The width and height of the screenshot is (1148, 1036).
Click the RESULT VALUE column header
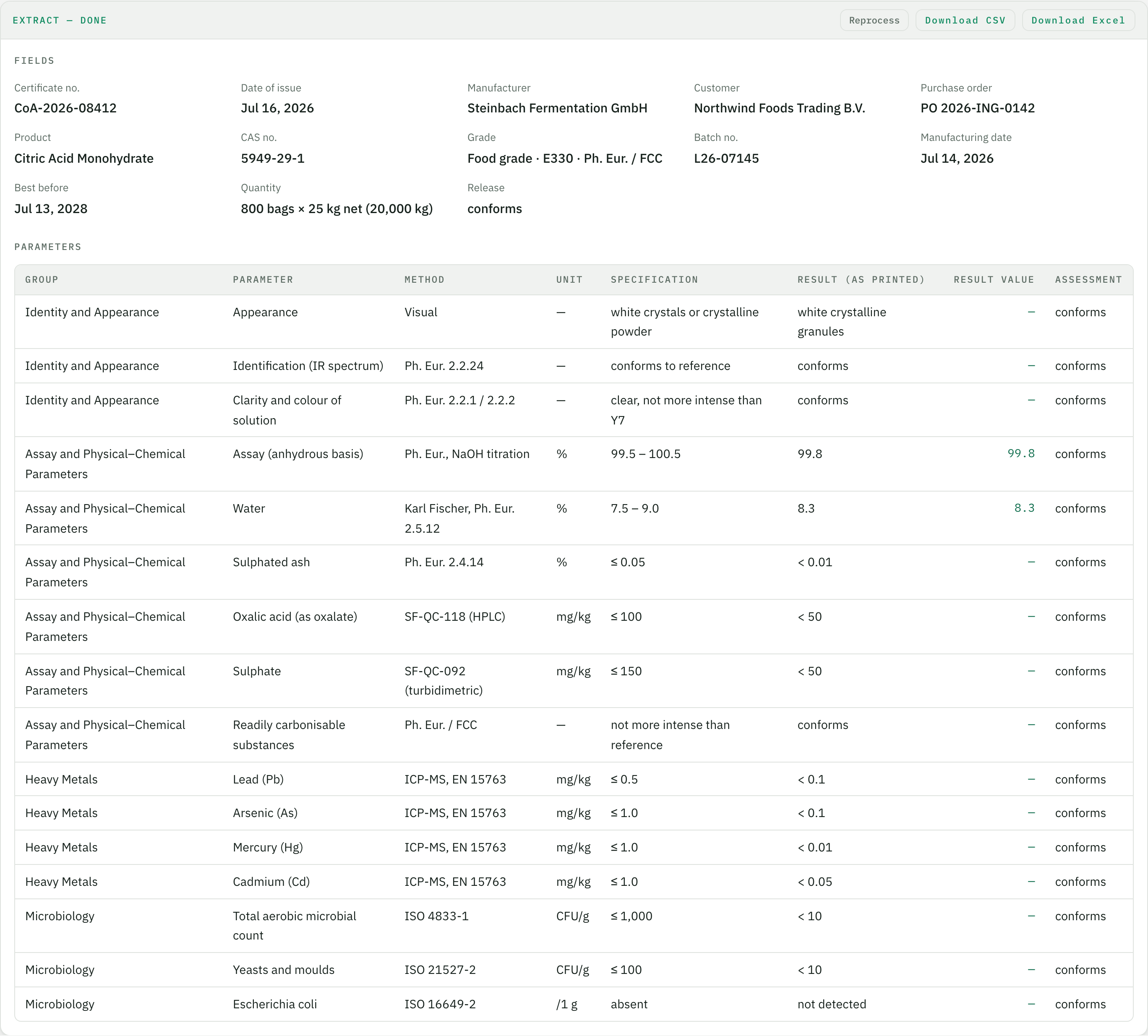994,280
